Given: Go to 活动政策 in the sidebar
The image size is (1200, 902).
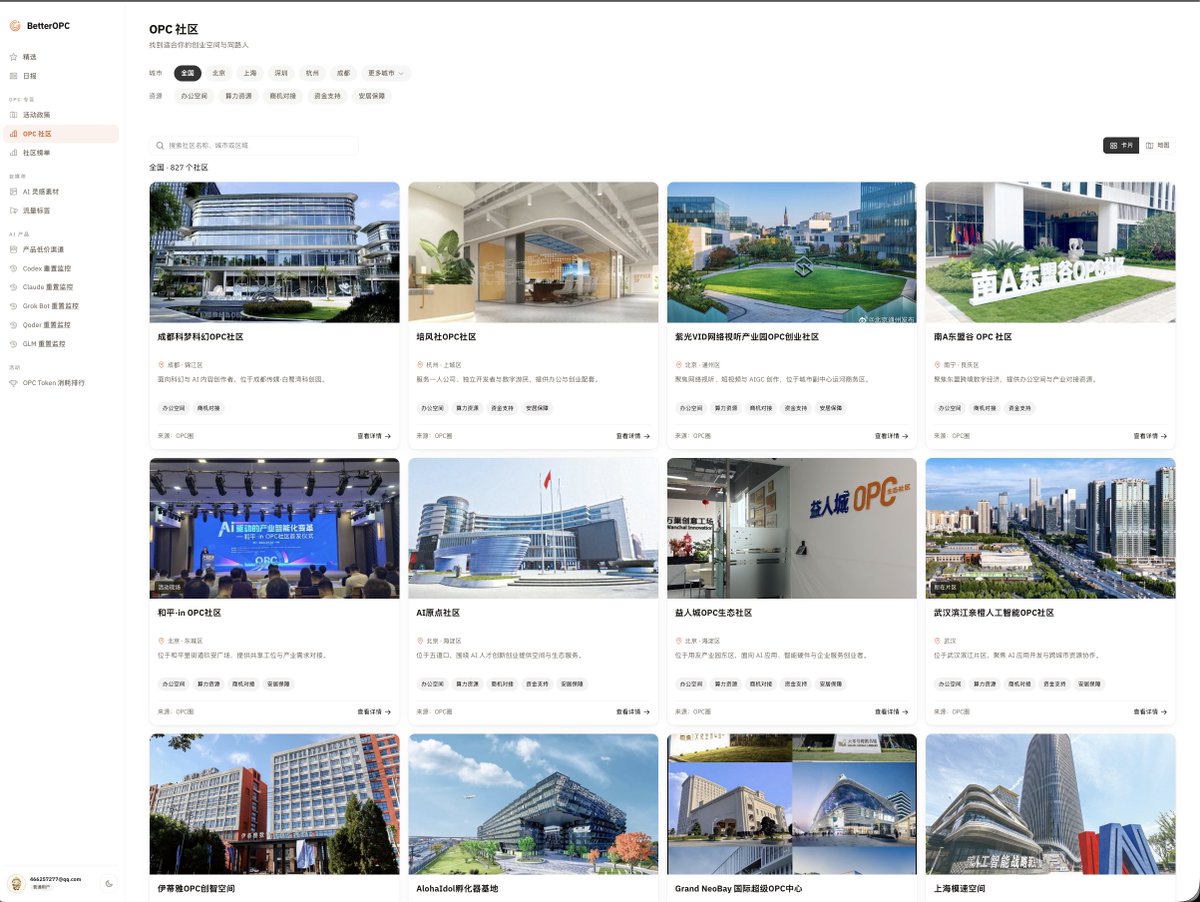Looking at the screenshot, I should coord(62,115).
